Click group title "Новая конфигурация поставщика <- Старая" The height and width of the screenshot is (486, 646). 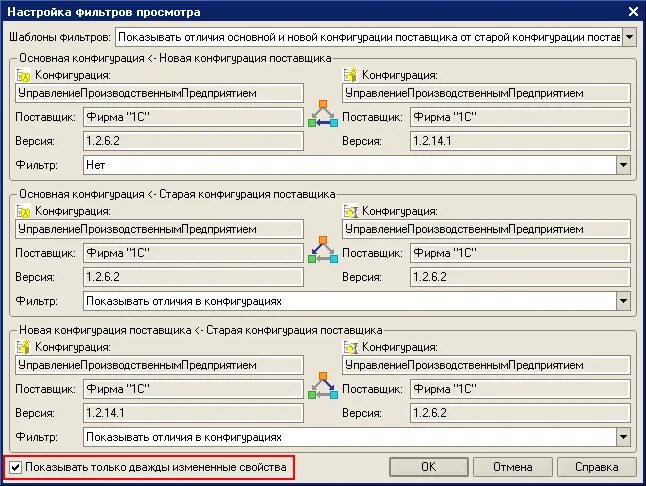[201, 330]
